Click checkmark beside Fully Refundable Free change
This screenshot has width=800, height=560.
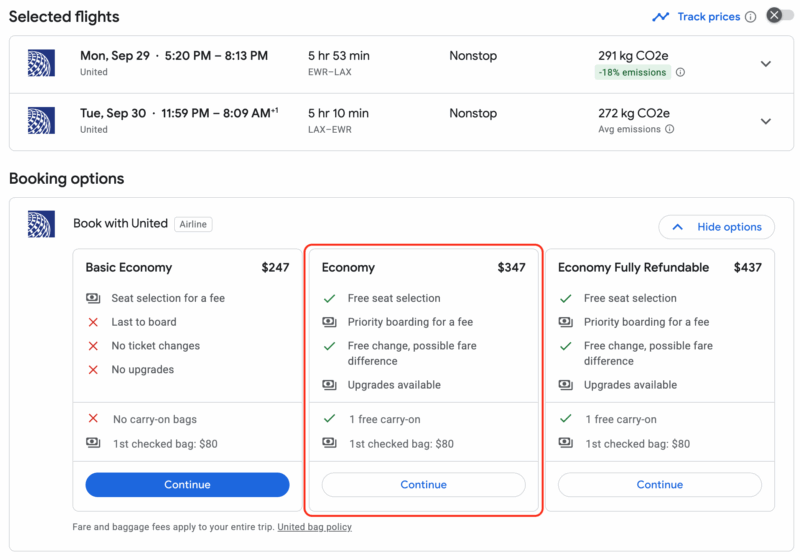point(566,346)
